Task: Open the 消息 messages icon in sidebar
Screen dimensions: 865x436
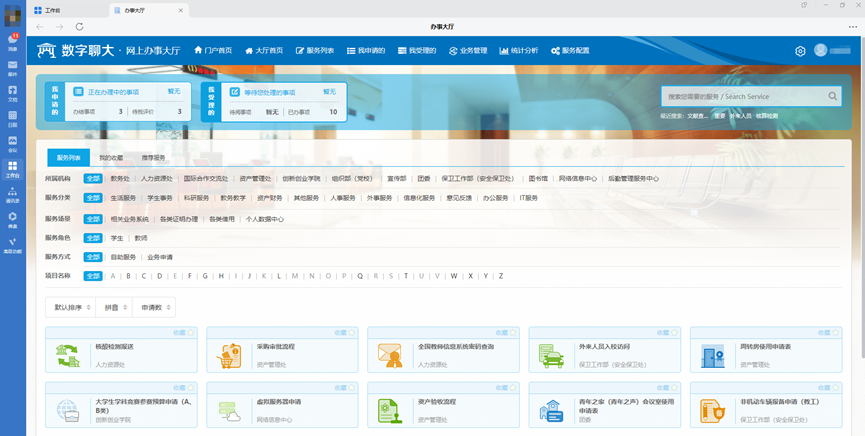Action: coord(13,41)
